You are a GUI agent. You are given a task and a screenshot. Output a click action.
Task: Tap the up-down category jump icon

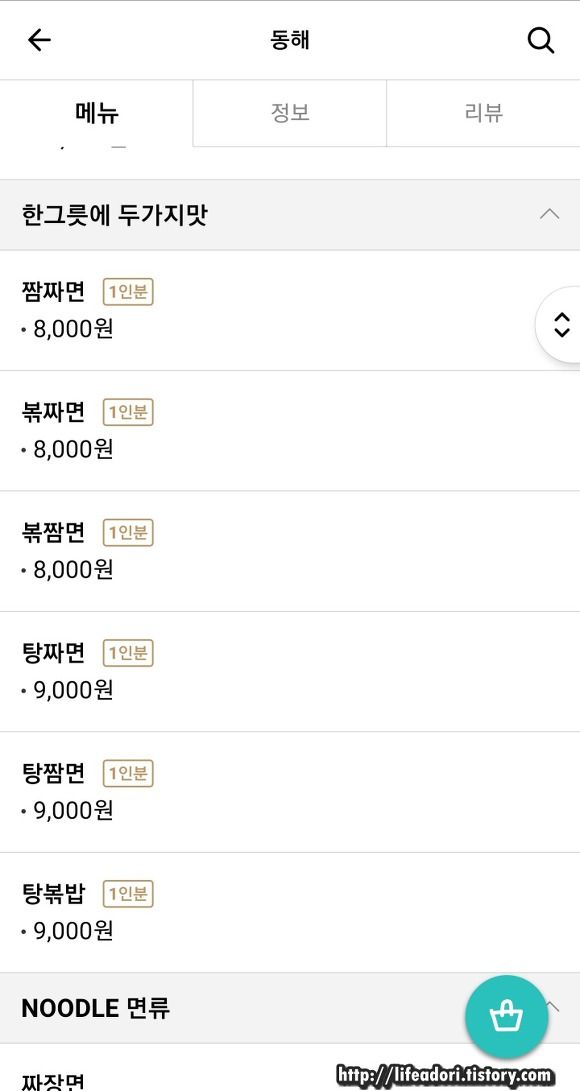[561, 324]
